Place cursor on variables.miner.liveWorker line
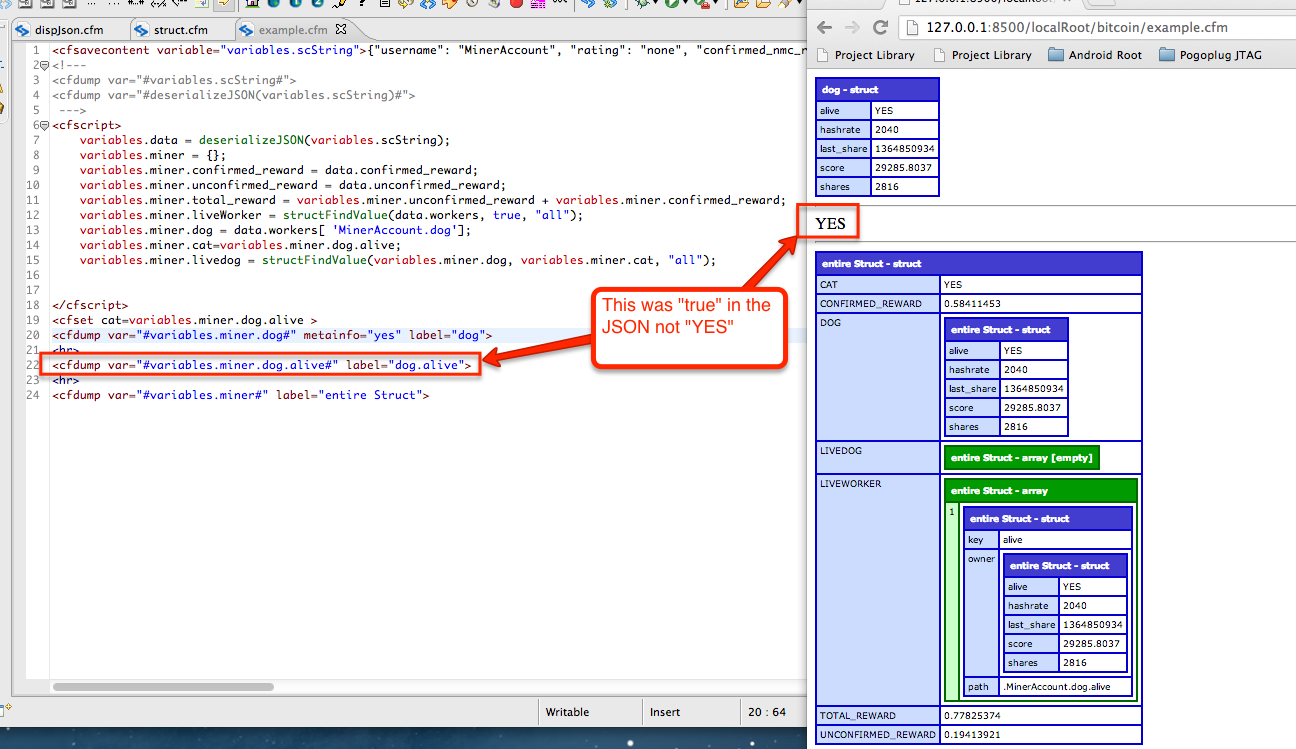 [331, 215]
